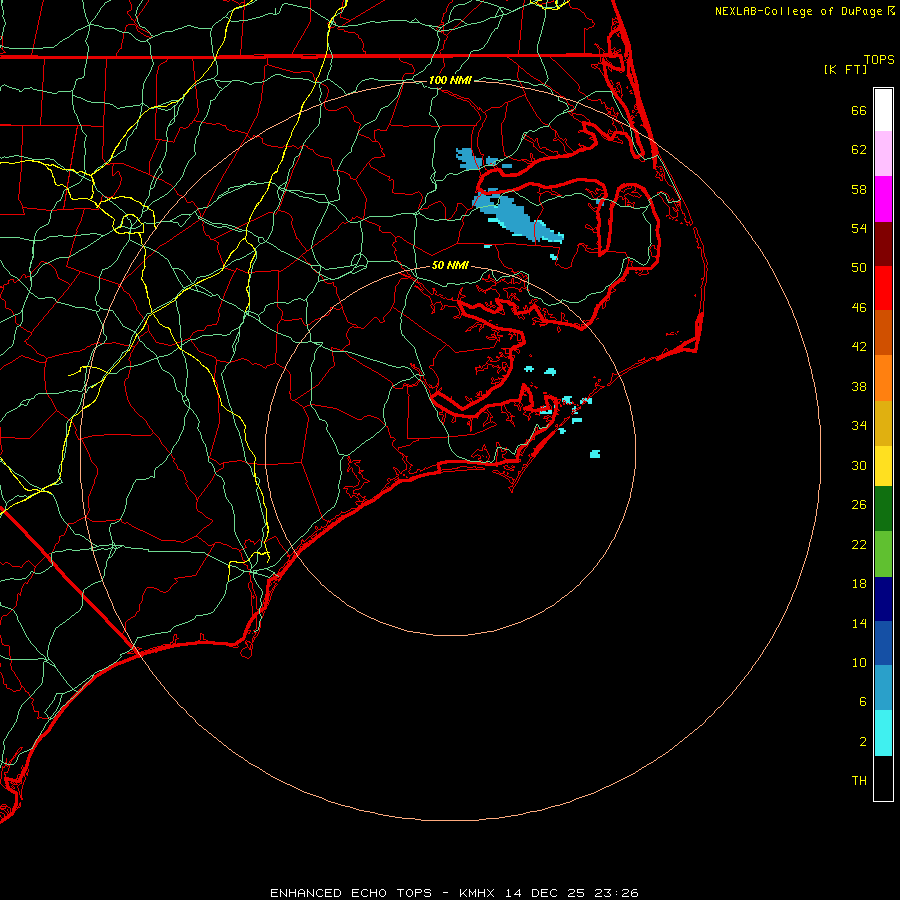Click the isolated cyan echo offshore southeast
Screen dimensions: 900x900
pyautogui.click(x=595, y=454)
